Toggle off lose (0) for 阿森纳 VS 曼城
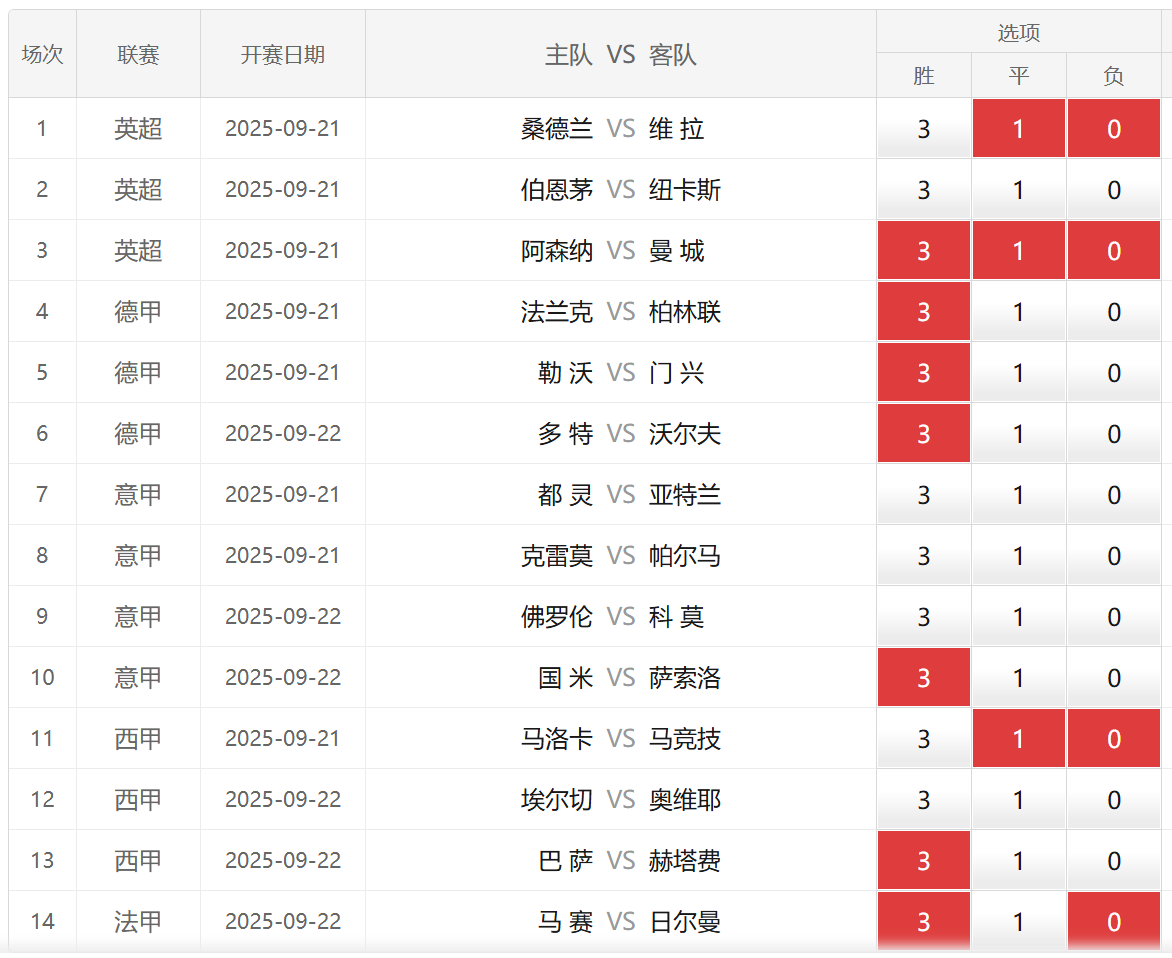The width and height of the screenshot is (1172, 958). coord(1113,251)
